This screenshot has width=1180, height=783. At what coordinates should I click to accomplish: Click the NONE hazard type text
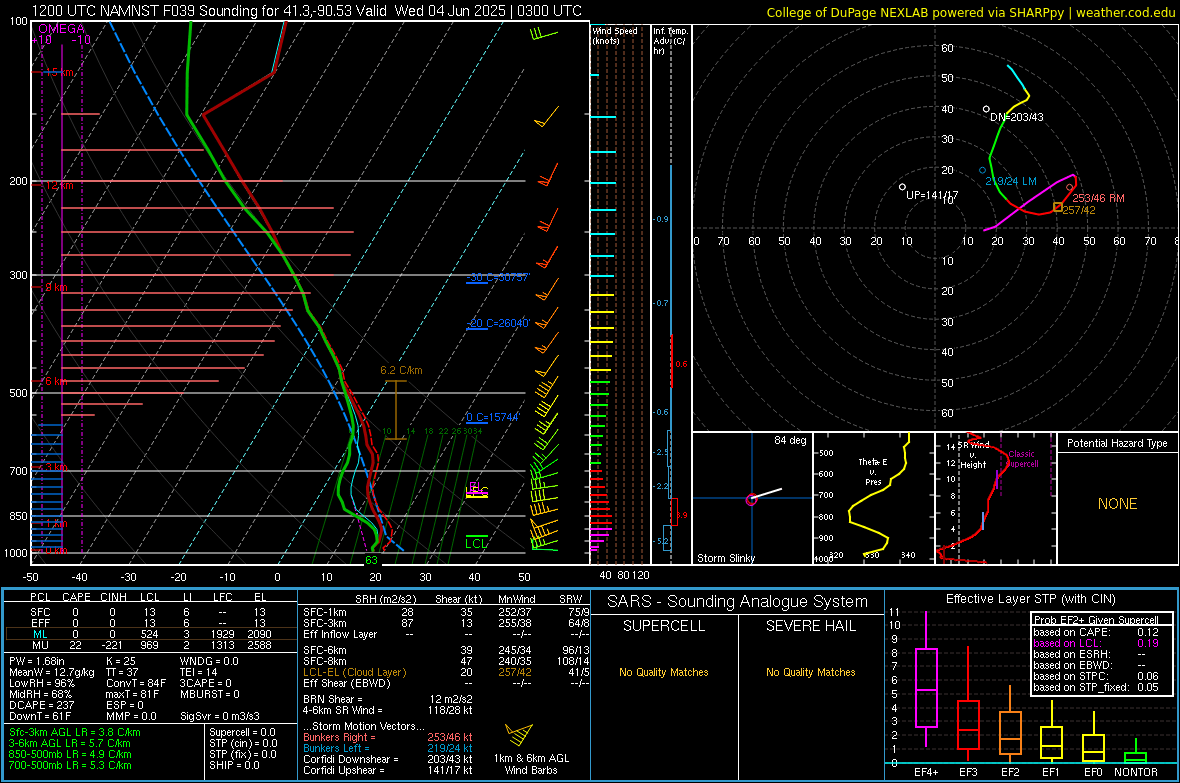(x=1117, y=504)
